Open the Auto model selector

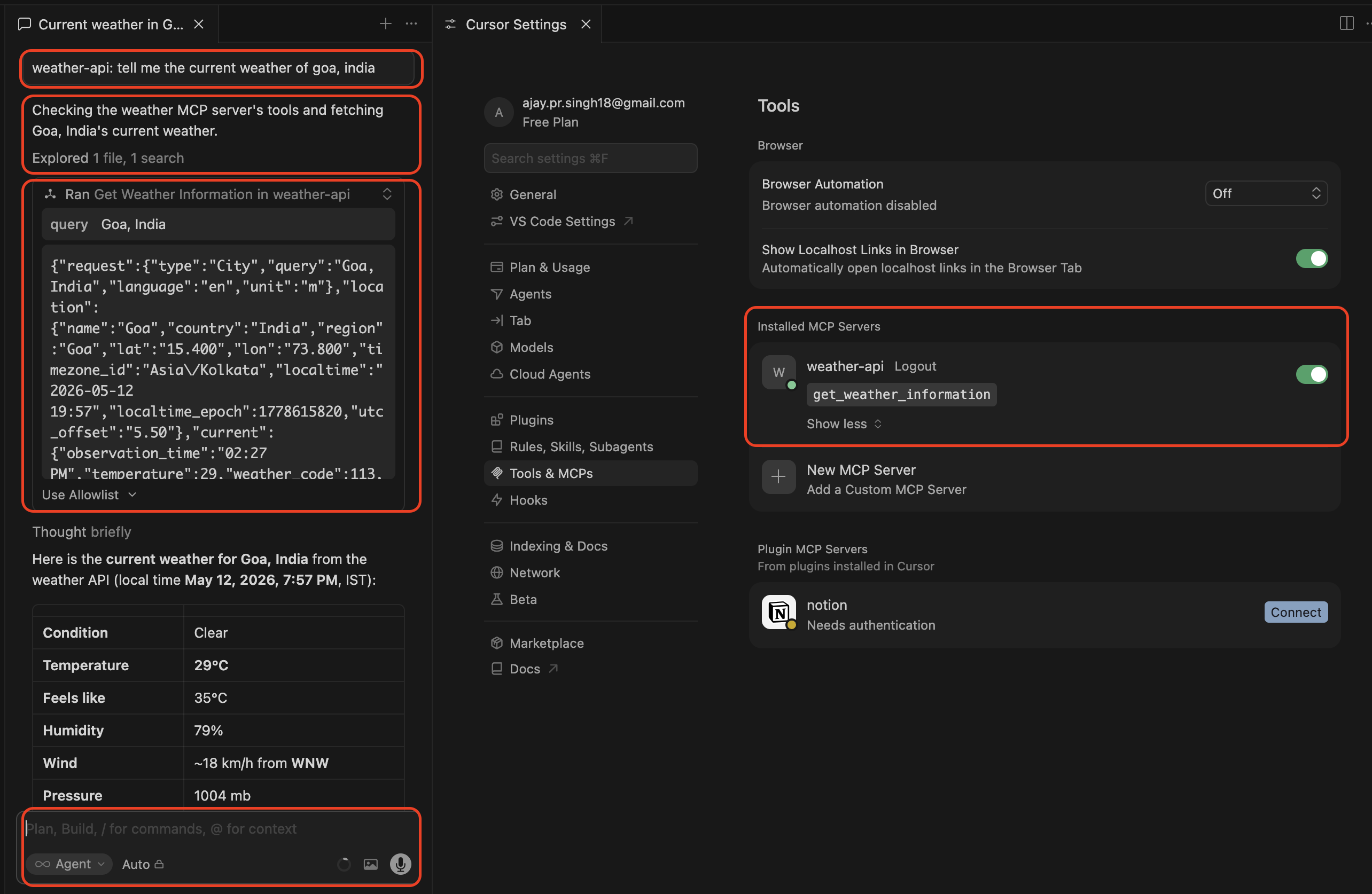pyautogui.click(x=143, y=864)
